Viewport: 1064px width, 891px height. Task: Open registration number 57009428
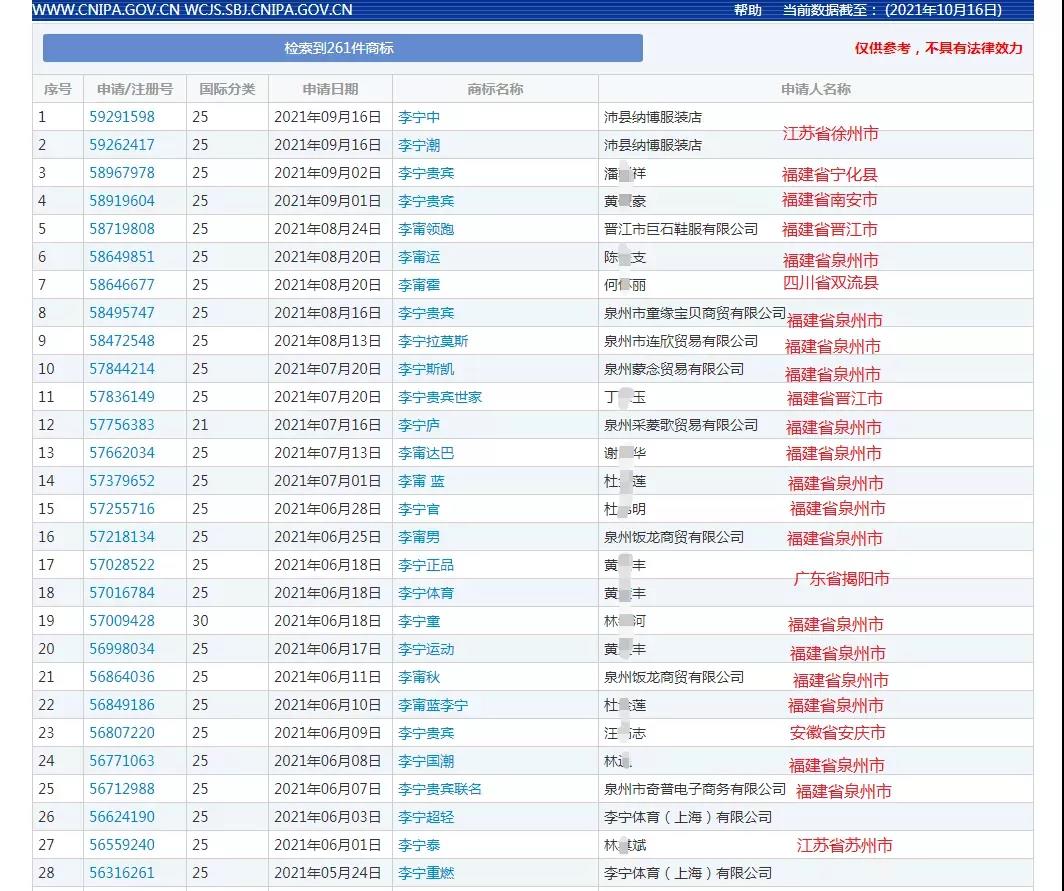coord(122,620)
